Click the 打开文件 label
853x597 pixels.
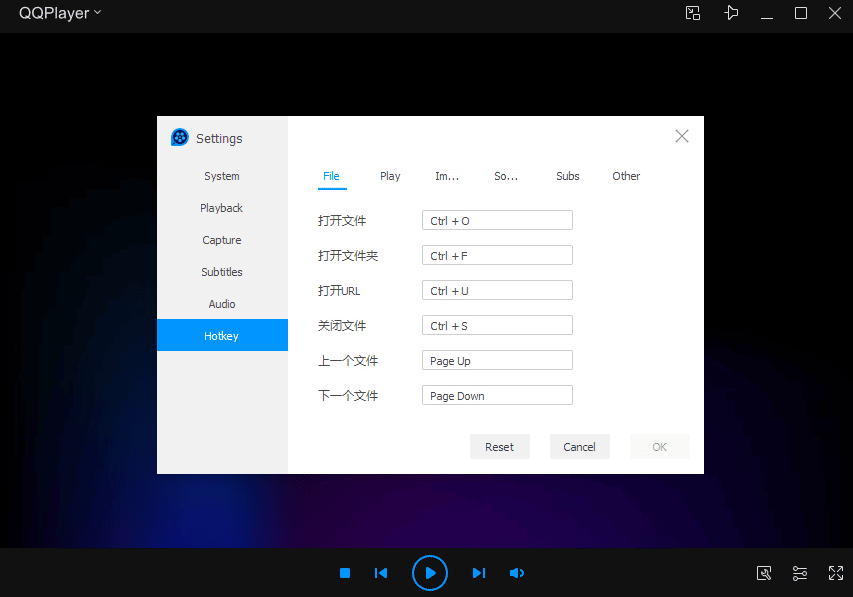coord(342,221)
